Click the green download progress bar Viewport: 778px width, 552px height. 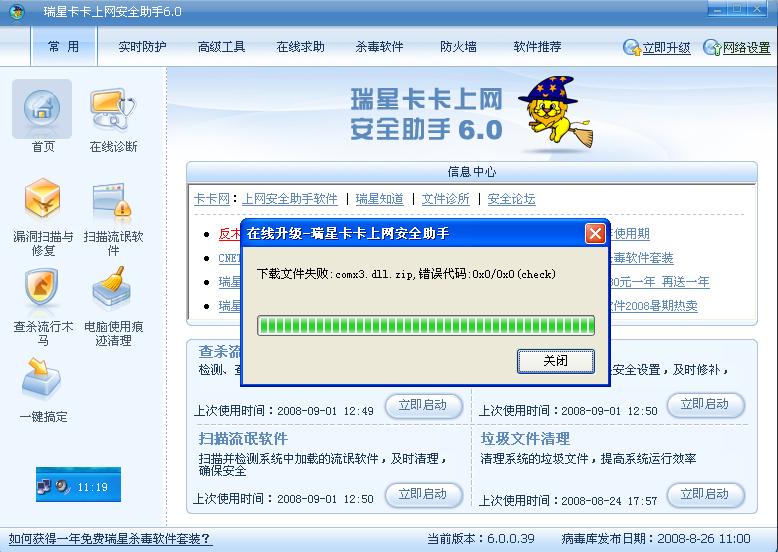pyautogui.click(x=426, y=326)
